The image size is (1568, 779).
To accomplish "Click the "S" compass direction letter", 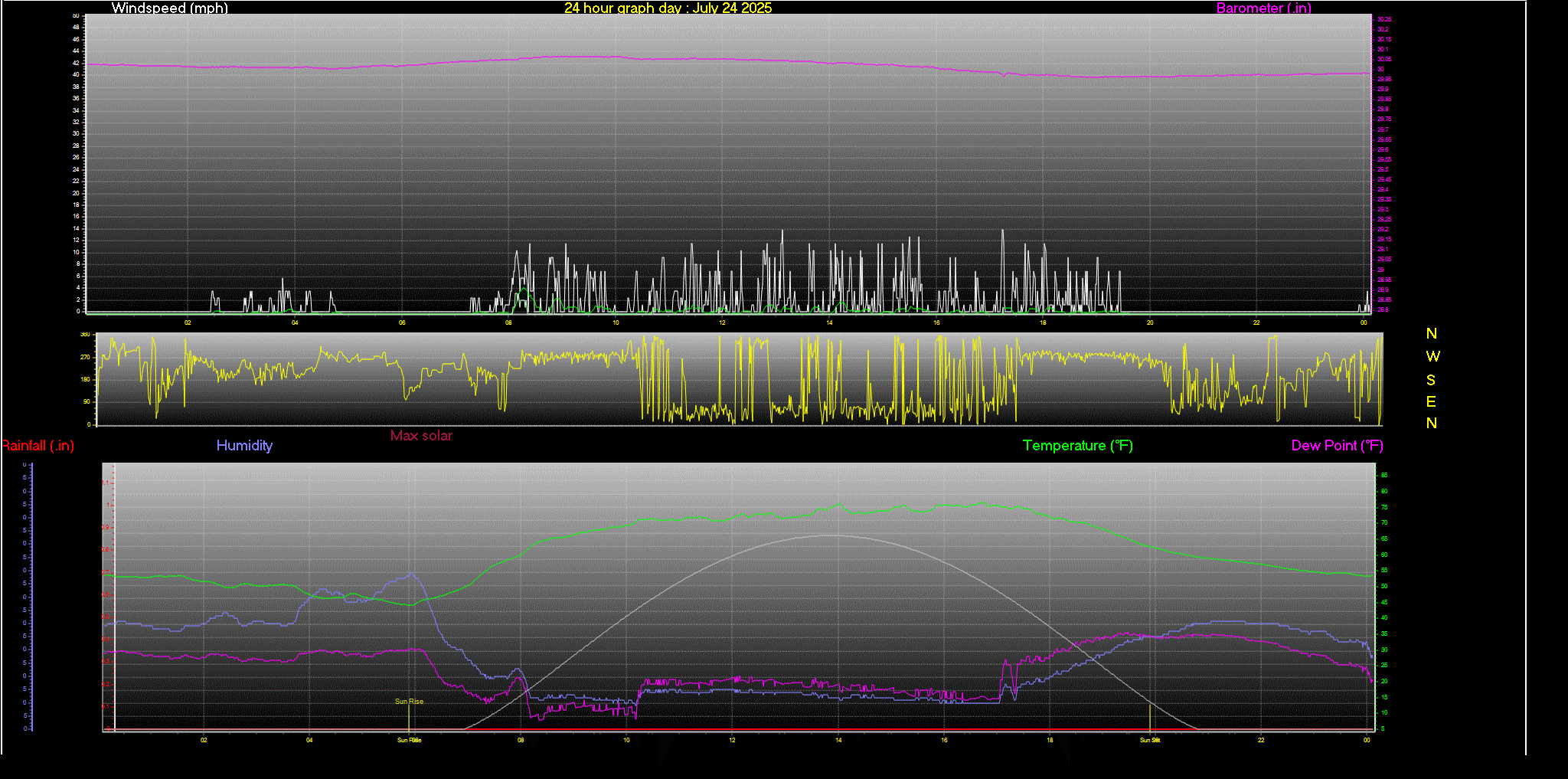I will [x=1431, y=380].
